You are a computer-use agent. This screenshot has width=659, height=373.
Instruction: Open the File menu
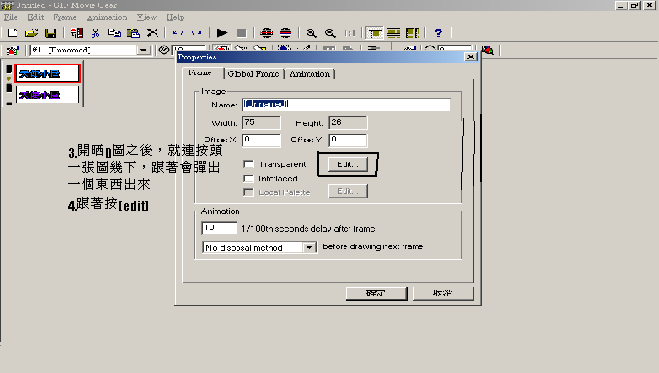point(11,17)
